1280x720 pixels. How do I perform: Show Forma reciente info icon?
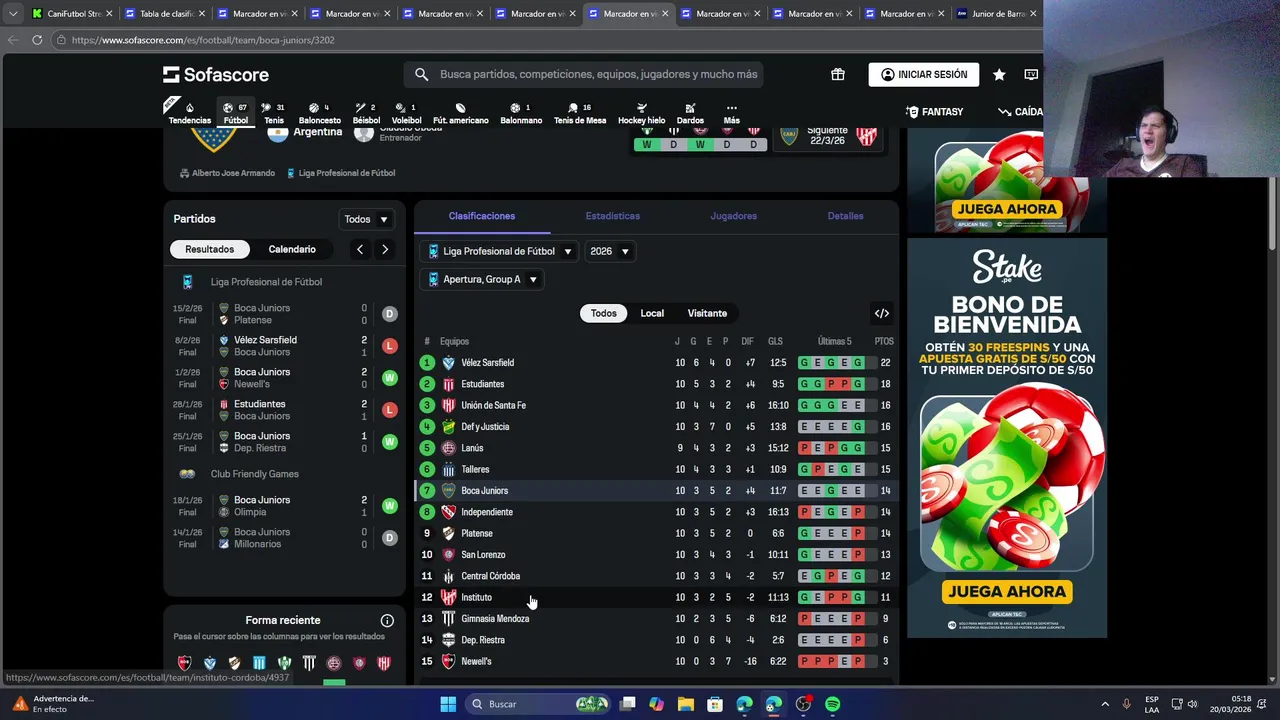(x=387, y=620)
